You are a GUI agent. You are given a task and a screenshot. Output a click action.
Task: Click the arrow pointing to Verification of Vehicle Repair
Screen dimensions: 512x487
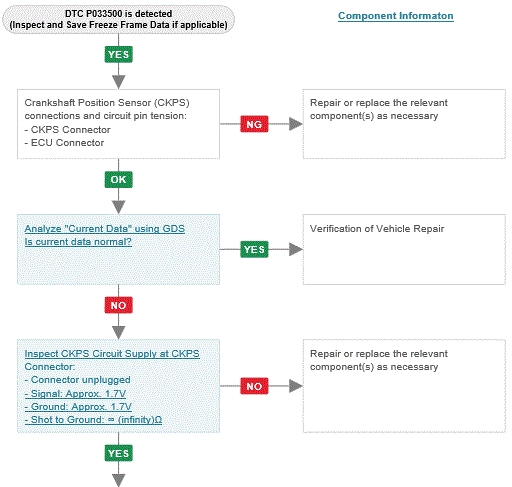[x=296, y=249]
